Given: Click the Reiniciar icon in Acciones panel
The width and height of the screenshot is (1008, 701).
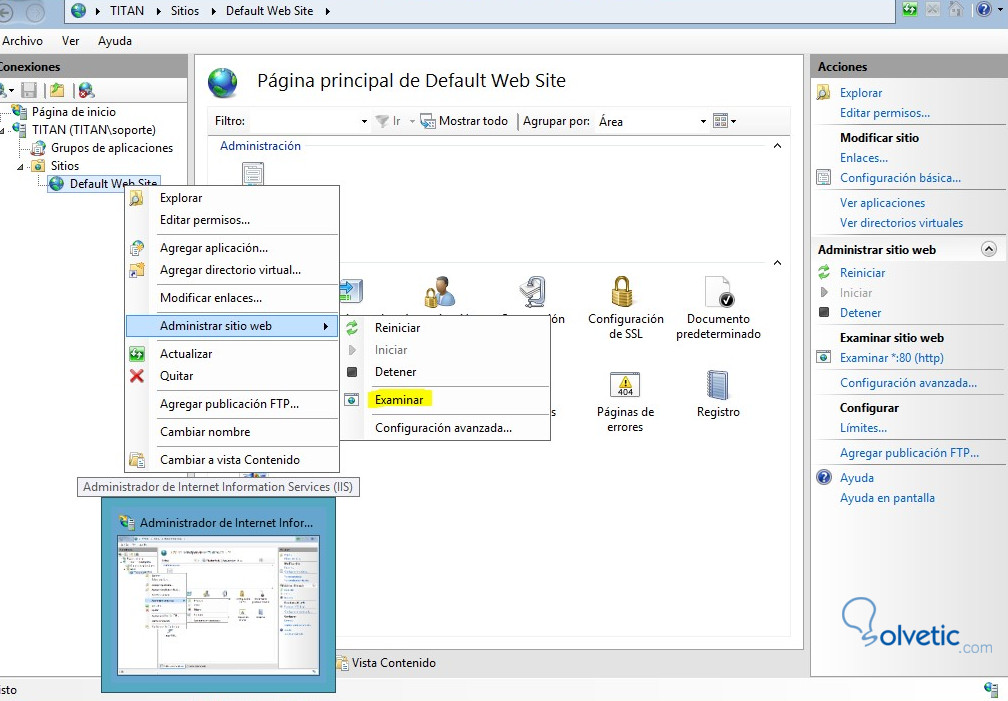Looking at the screenshot, I should (824, 273).
